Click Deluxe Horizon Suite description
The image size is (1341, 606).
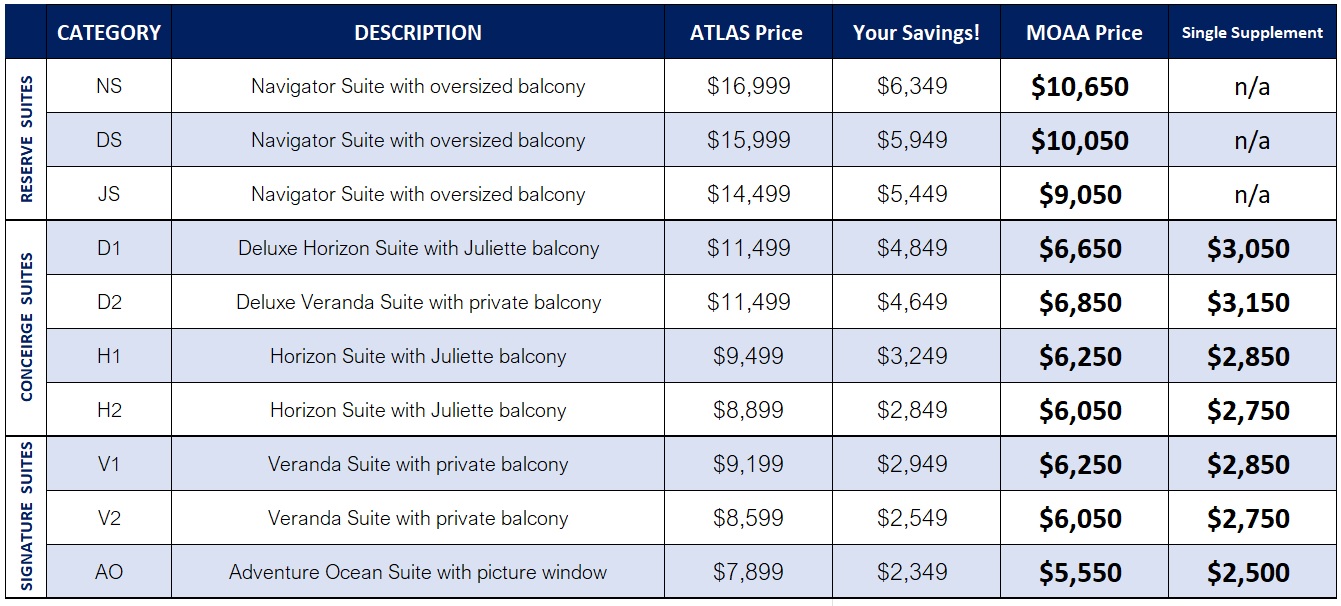pyautogui.click(x=418, y=248)
